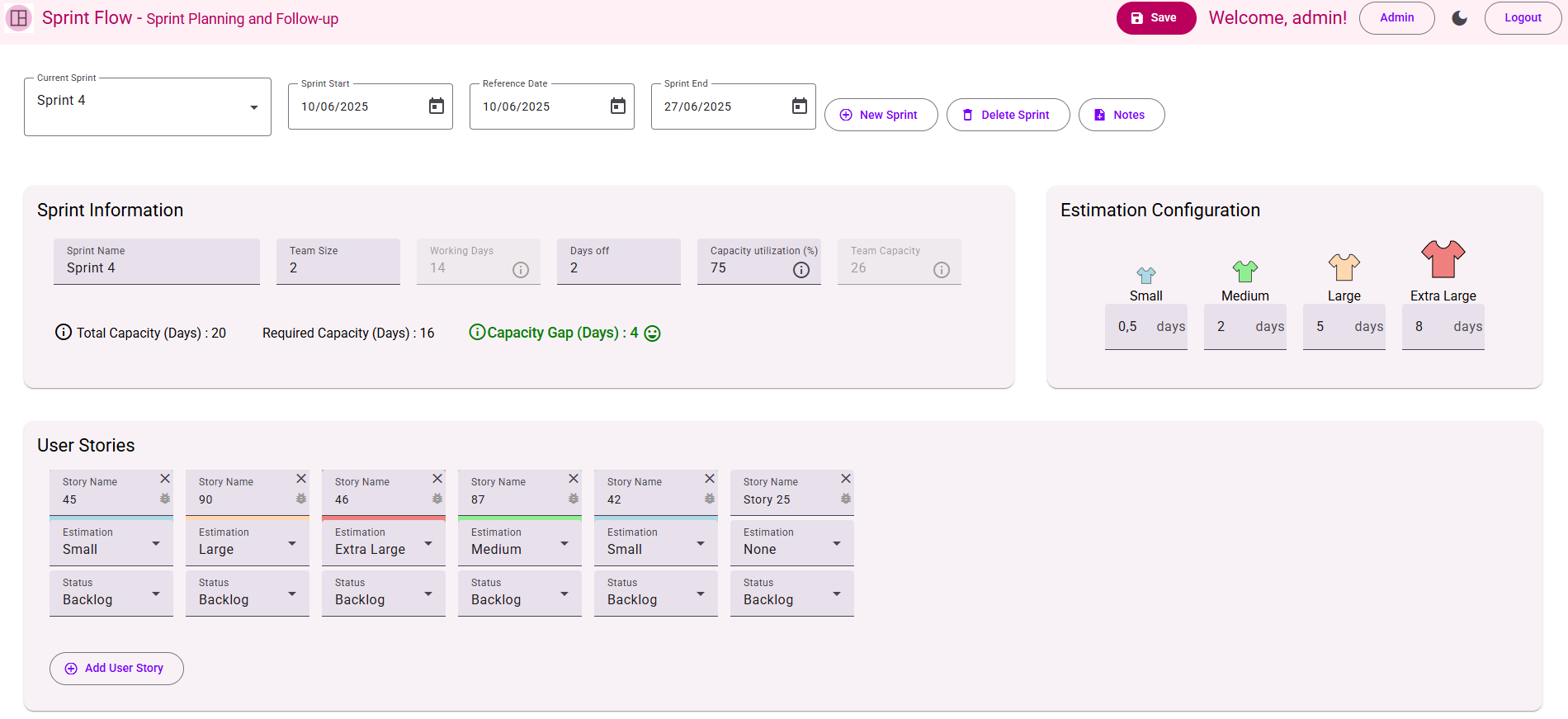Click the New Sprint button
This screenshot has height=719, width=1568.
tap(881, 115)
